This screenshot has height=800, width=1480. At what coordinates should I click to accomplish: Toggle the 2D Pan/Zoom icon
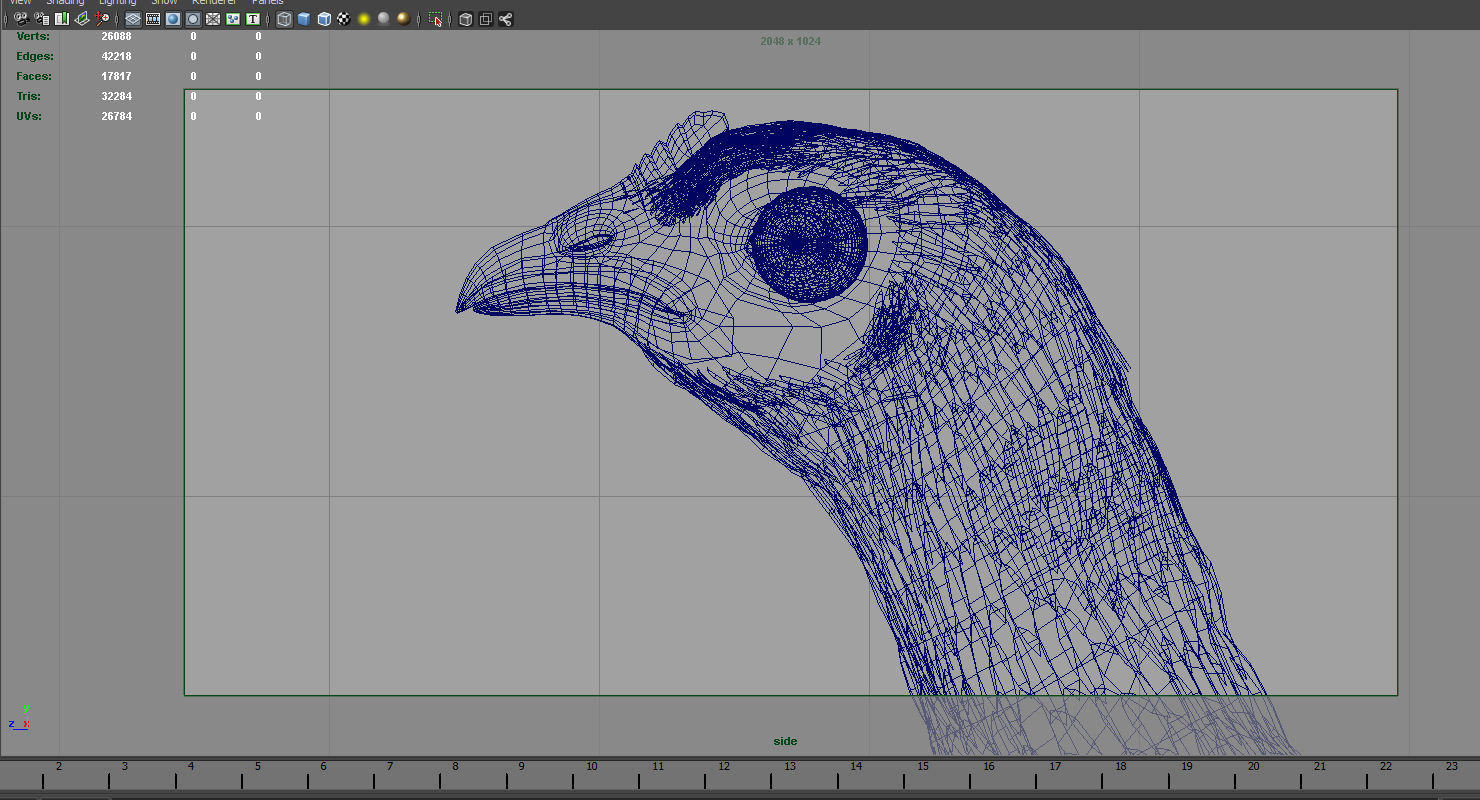(102, 19)
